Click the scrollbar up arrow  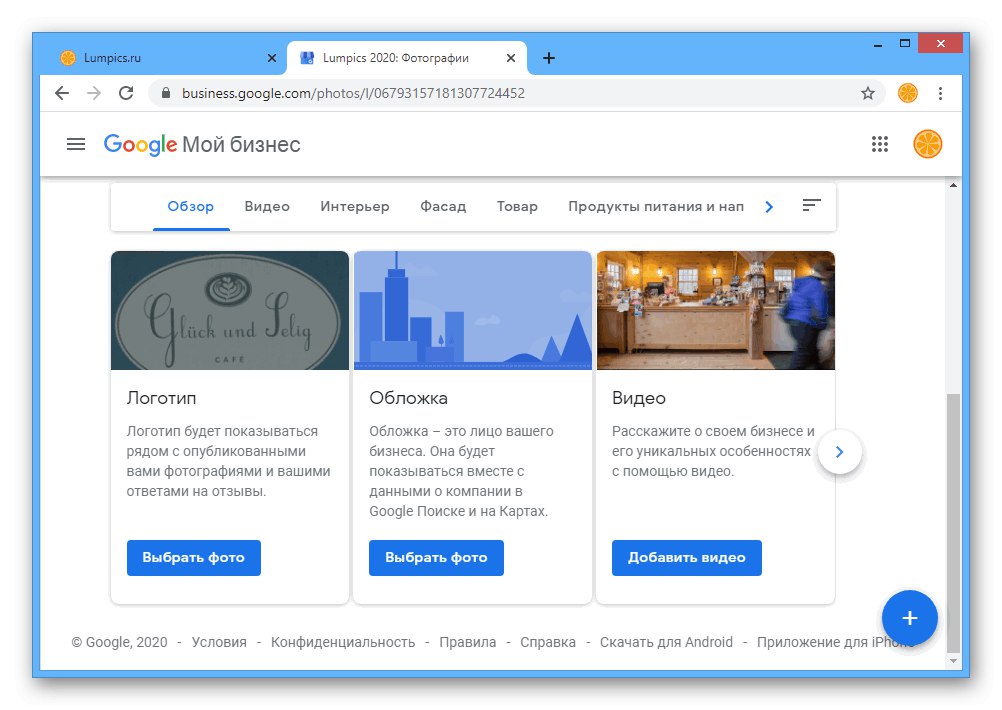point(953,185)
